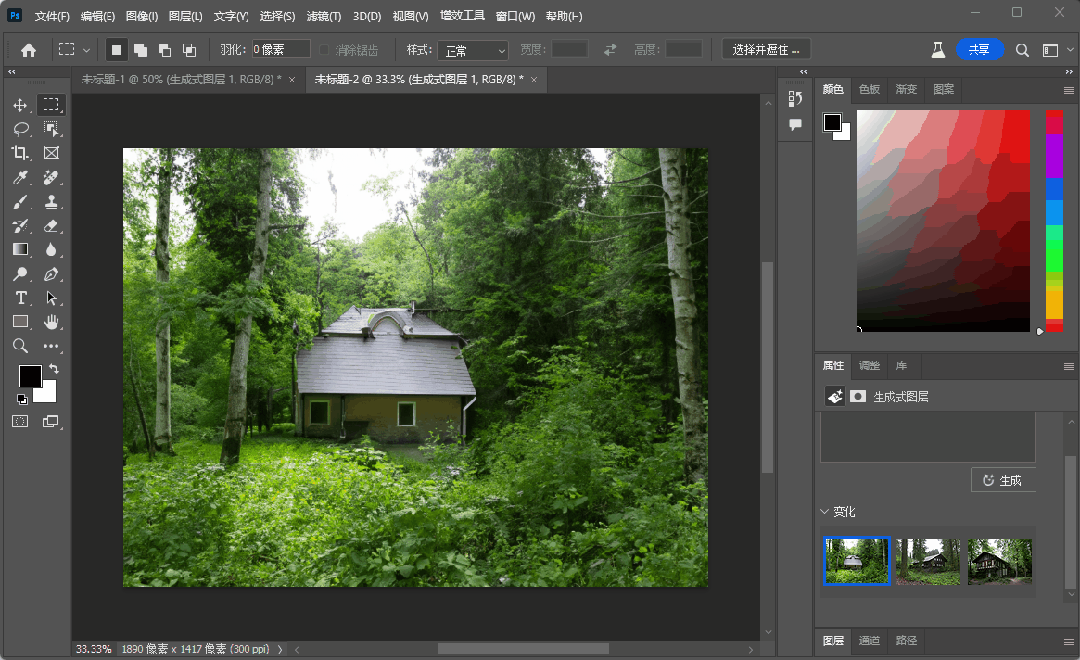Select the Move tool
Viewport: 1080px width, 660px height.
click(20, 105)
